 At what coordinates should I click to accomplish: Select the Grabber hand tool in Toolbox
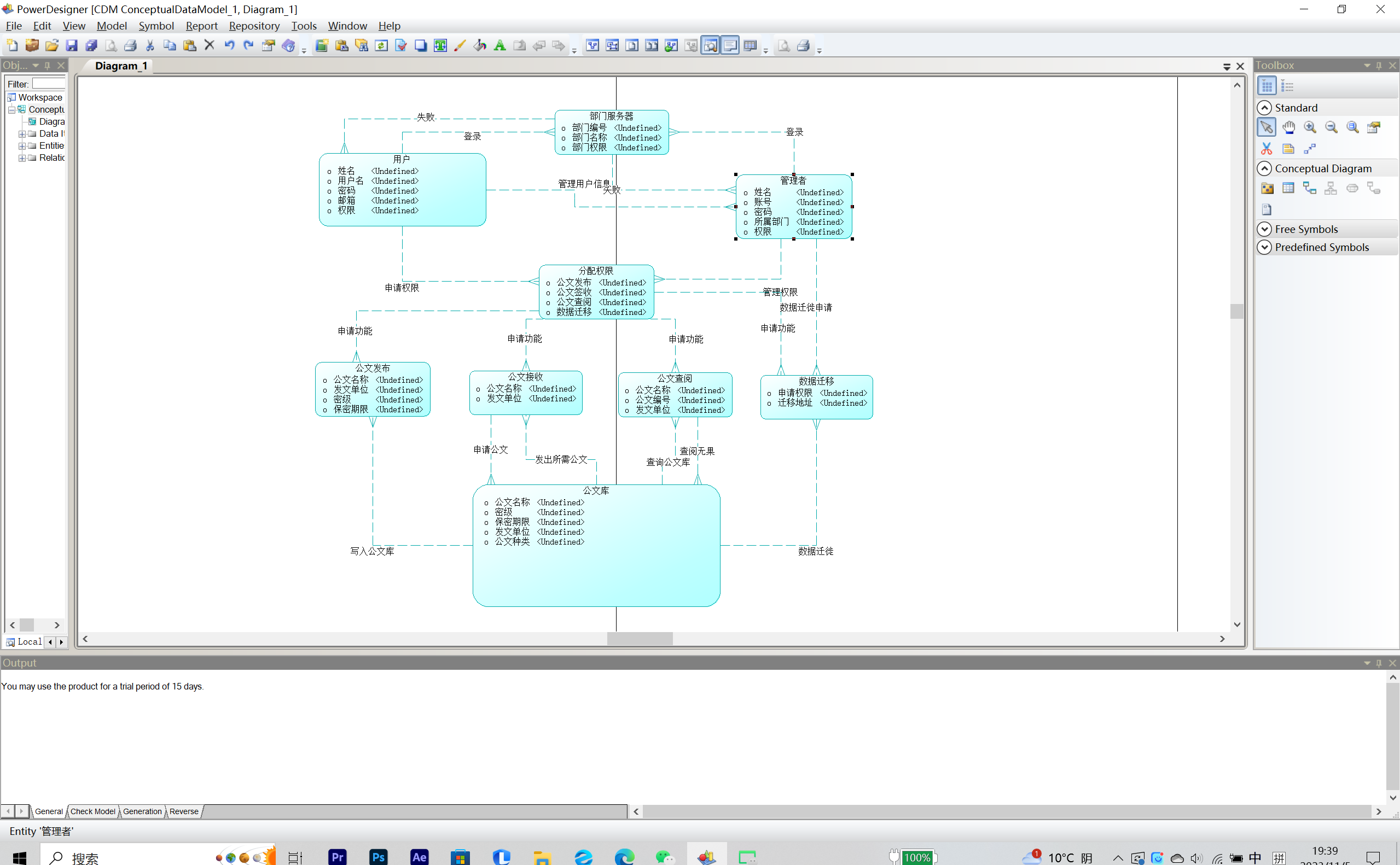tap(1288, 127)
